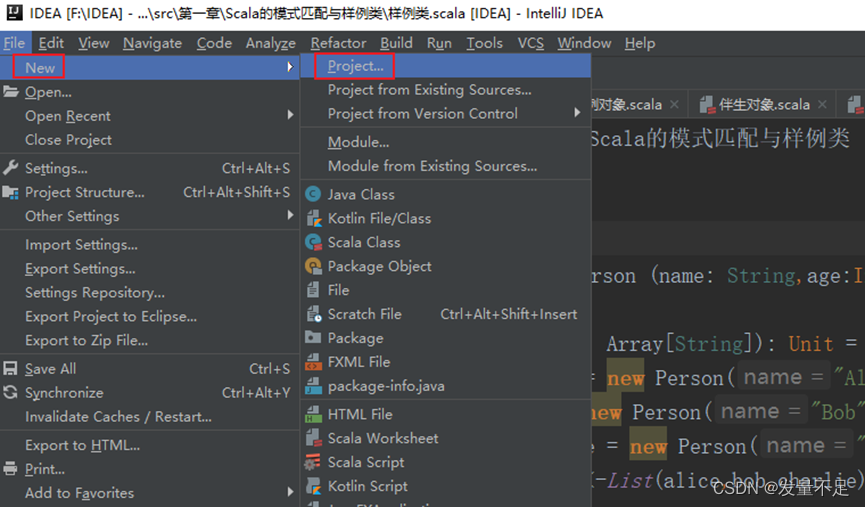Expand the Open Recent submenu arrow

(290, 115)
